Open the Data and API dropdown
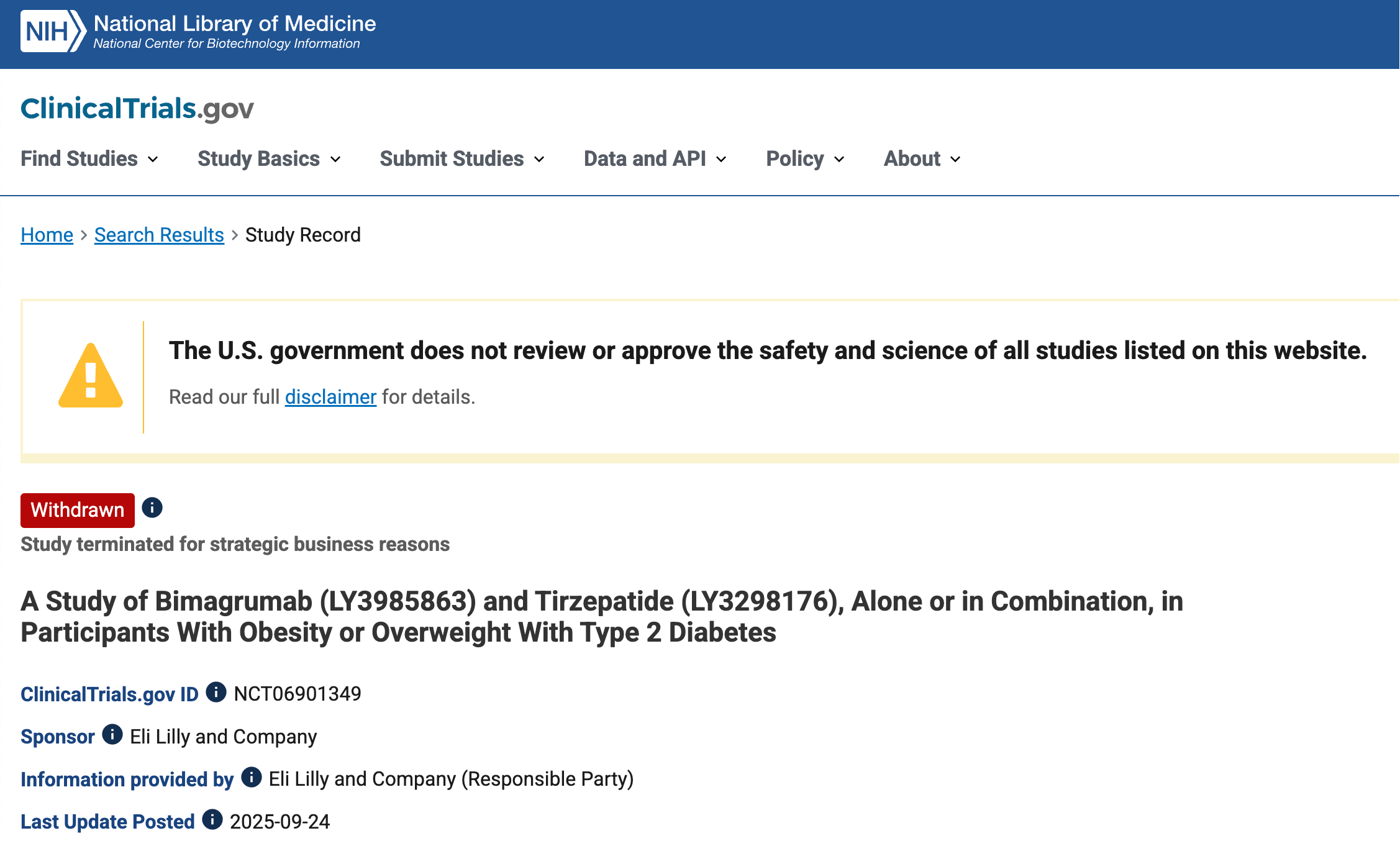 point(655,158)
